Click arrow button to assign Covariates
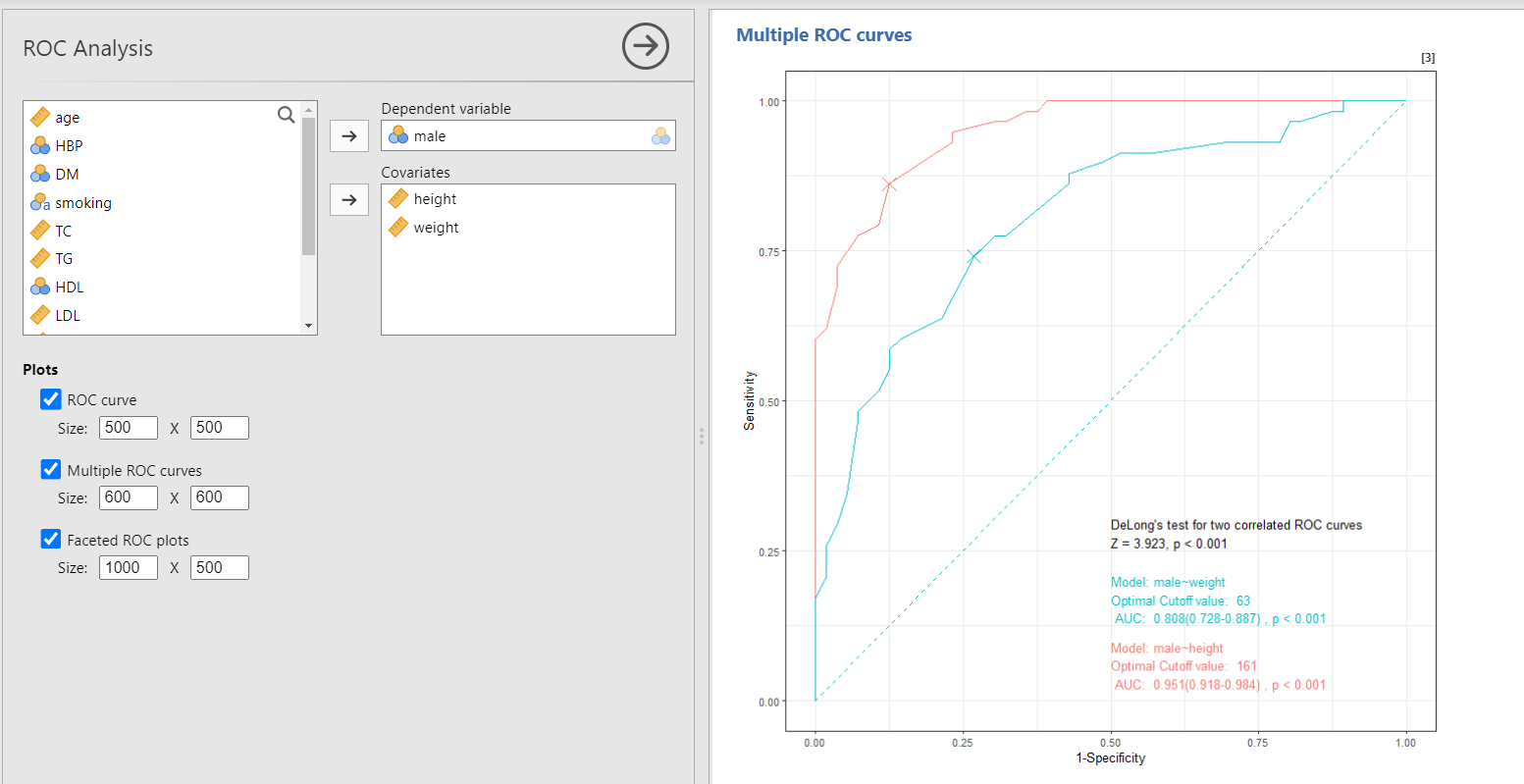 click(348, 199)
